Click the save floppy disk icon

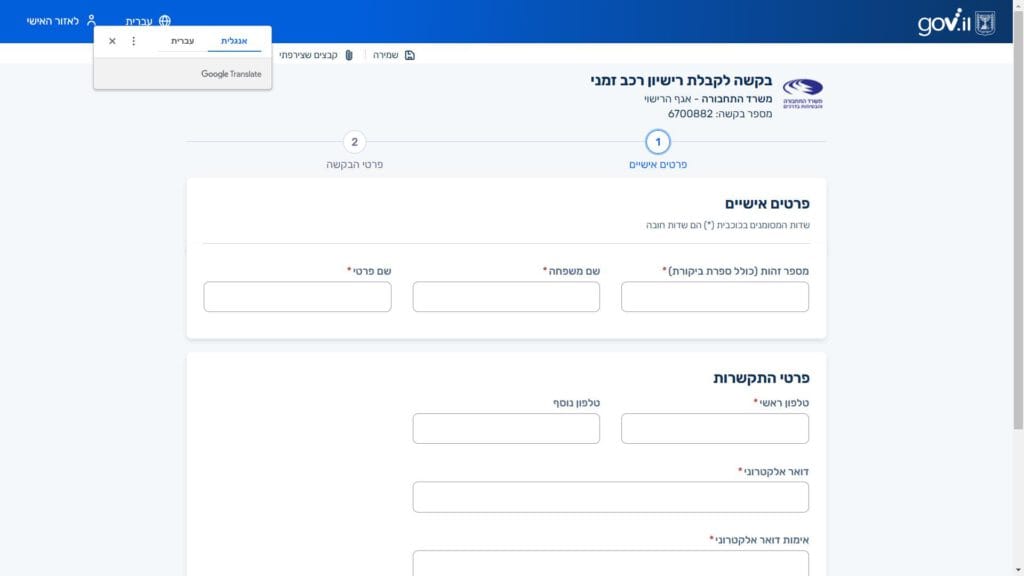coord(410,55)
